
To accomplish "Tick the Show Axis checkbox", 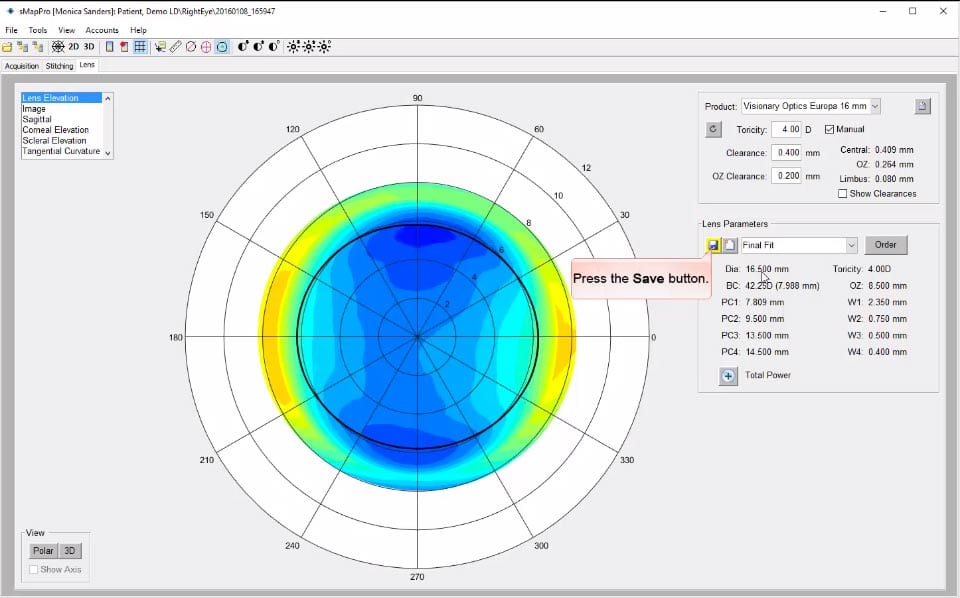I will (34, 570).
